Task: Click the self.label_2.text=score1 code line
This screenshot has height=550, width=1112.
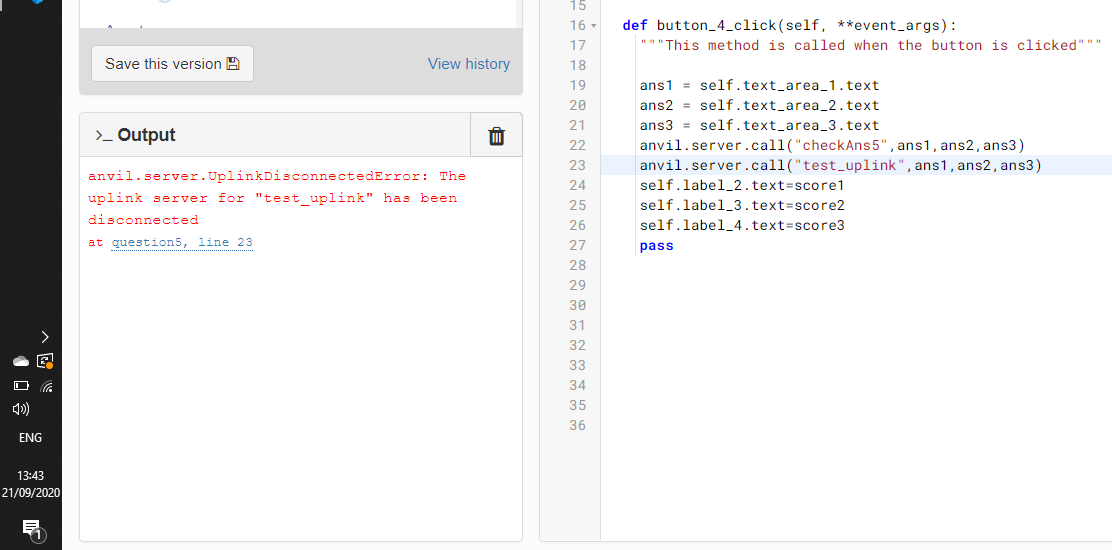Action: pos(742,185)
